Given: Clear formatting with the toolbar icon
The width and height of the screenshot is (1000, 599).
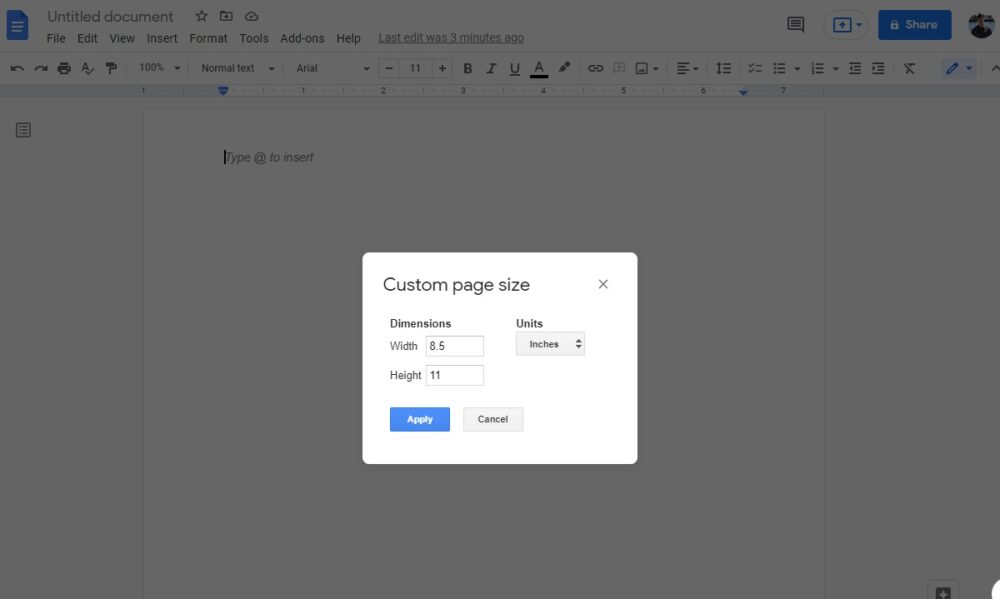Looking at the screenshot, I should [910, 68].
